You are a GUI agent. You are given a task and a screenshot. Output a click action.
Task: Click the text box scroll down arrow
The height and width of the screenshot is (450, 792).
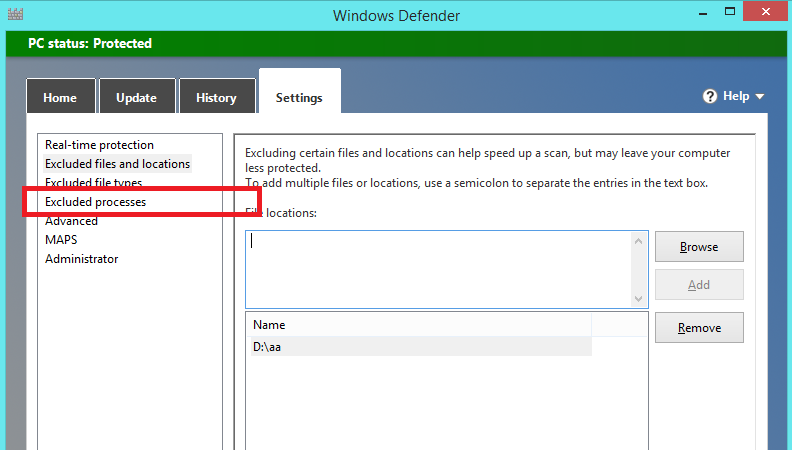pyautogui.click(x=638, y=298)
